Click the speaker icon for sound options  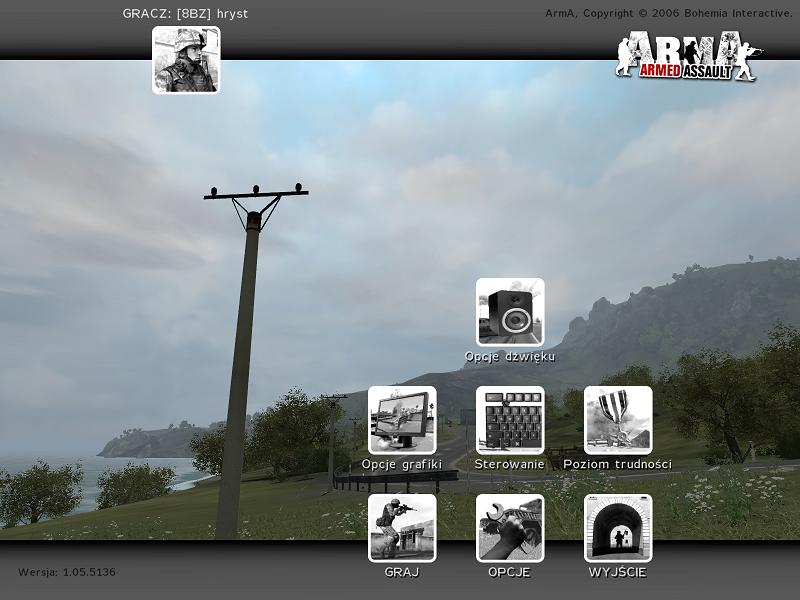pos(510,312)
